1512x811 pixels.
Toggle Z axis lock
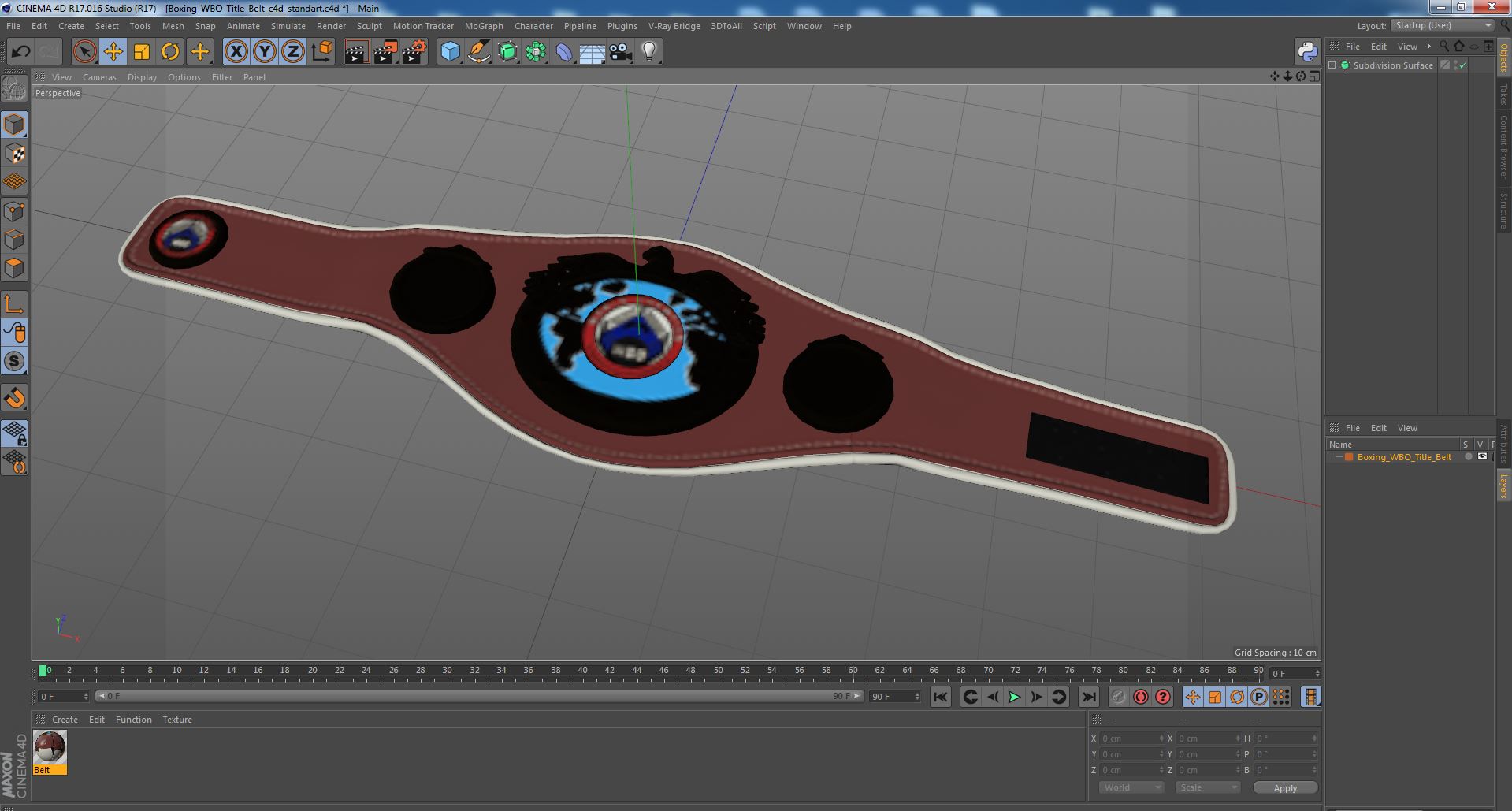[x=293, y=52]
